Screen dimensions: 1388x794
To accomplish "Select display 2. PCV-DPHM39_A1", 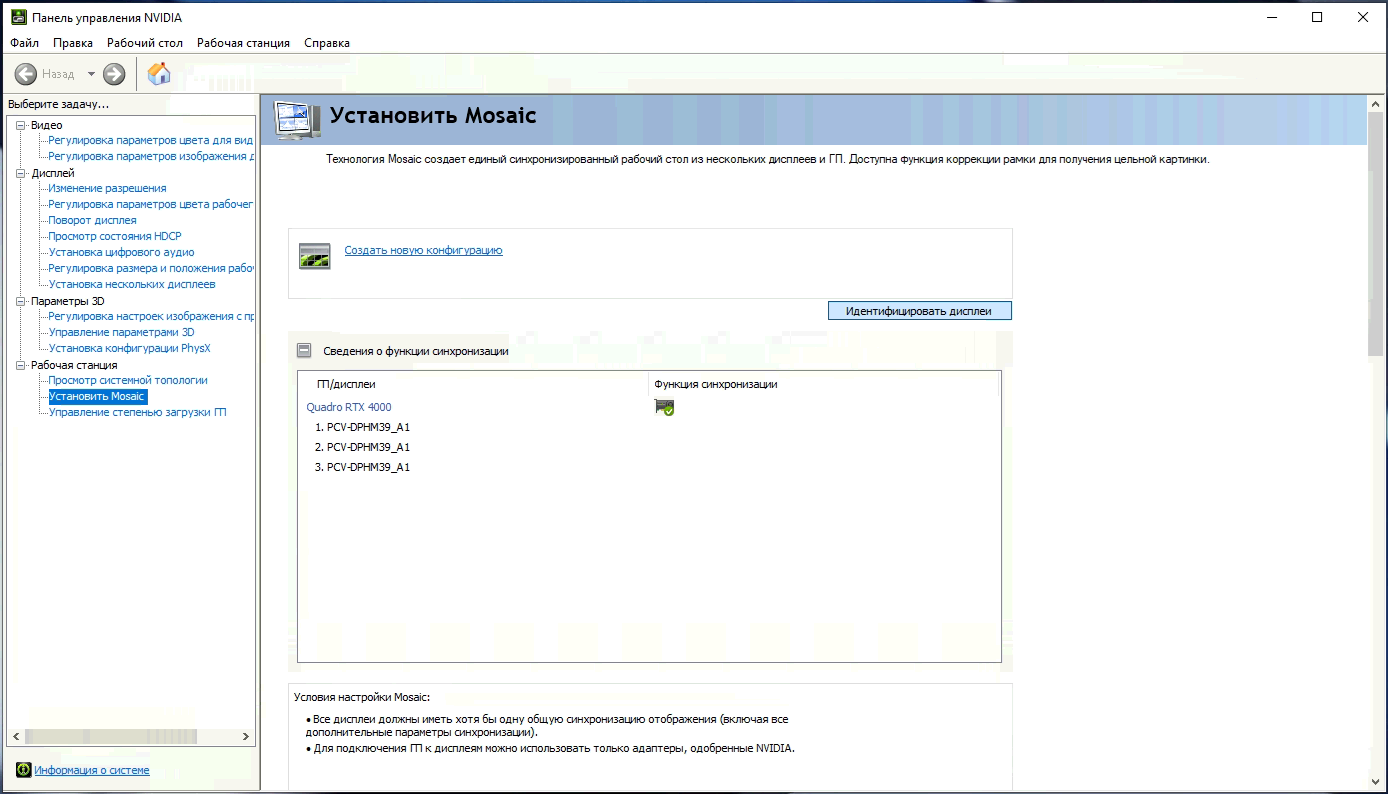I will click(362, 447).
